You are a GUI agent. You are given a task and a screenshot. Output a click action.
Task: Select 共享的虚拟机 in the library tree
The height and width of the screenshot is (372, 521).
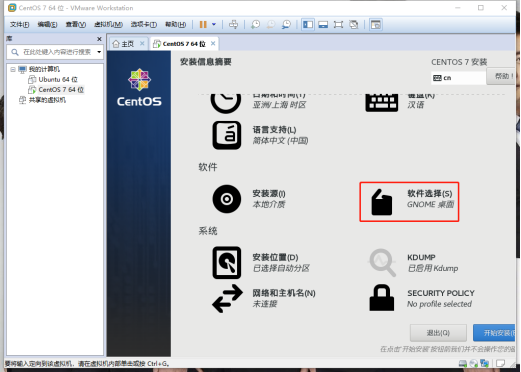pos(47,100)
